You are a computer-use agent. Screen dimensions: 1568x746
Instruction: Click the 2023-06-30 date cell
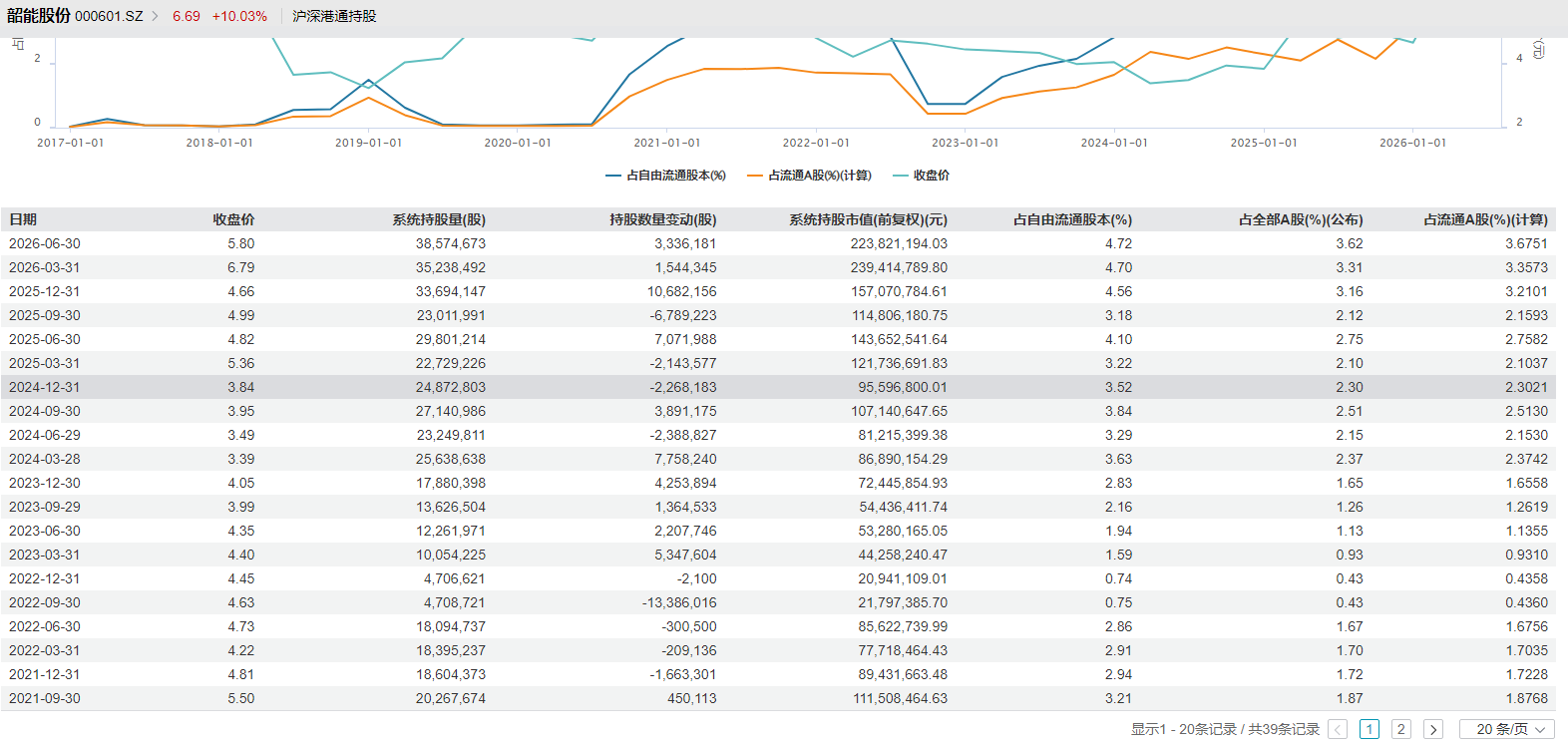point(45,531)
